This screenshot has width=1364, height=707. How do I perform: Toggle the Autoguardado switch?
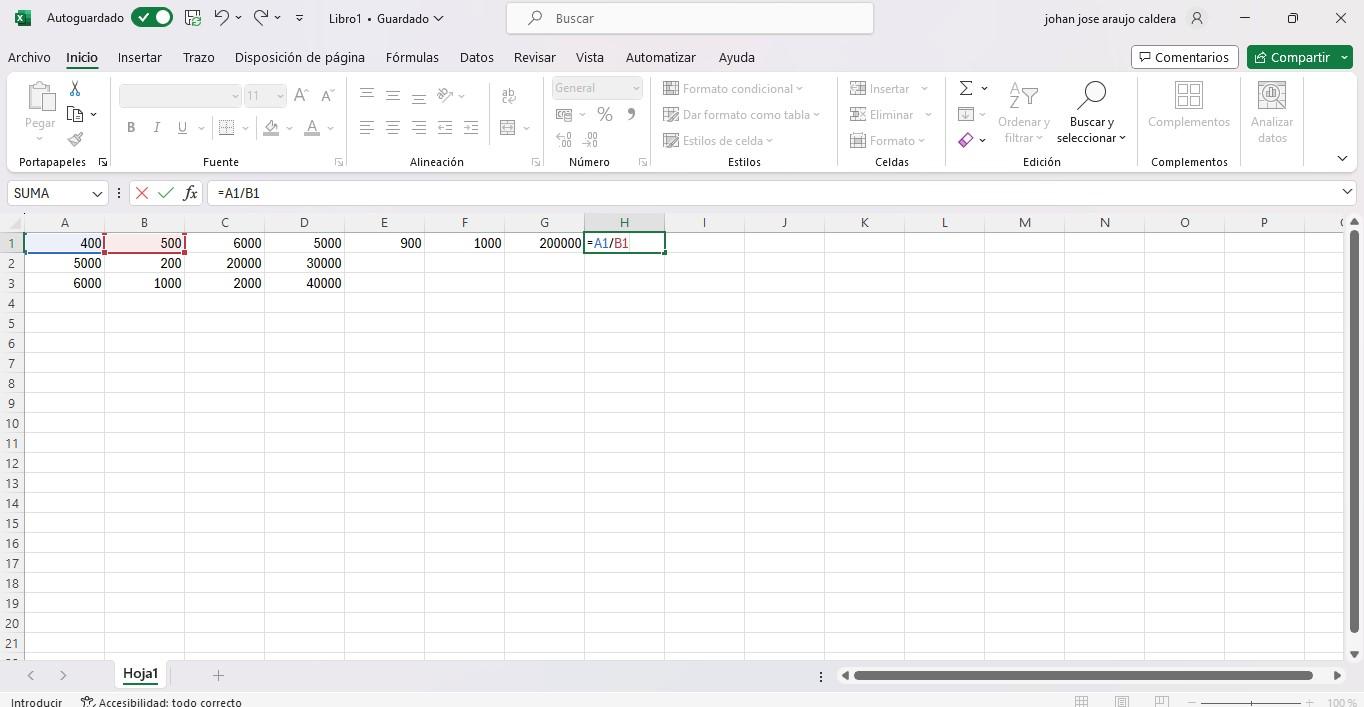pos(152,18)
